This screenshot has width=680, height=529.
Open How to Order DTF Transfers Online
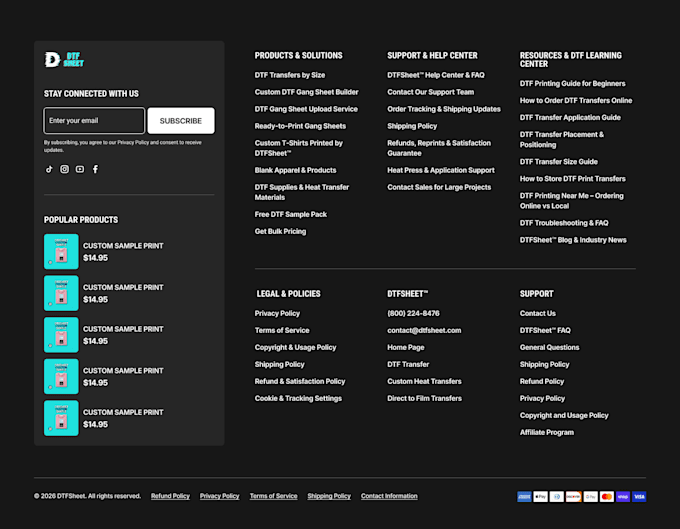click(576, 100)
